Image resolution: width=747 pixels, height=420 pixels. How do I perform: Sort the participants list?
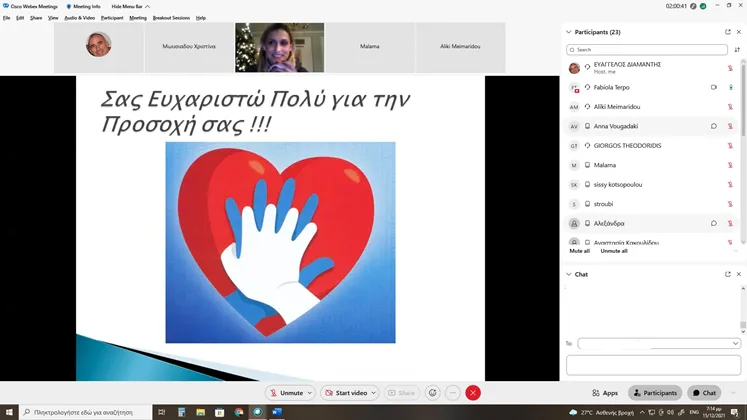737,49
